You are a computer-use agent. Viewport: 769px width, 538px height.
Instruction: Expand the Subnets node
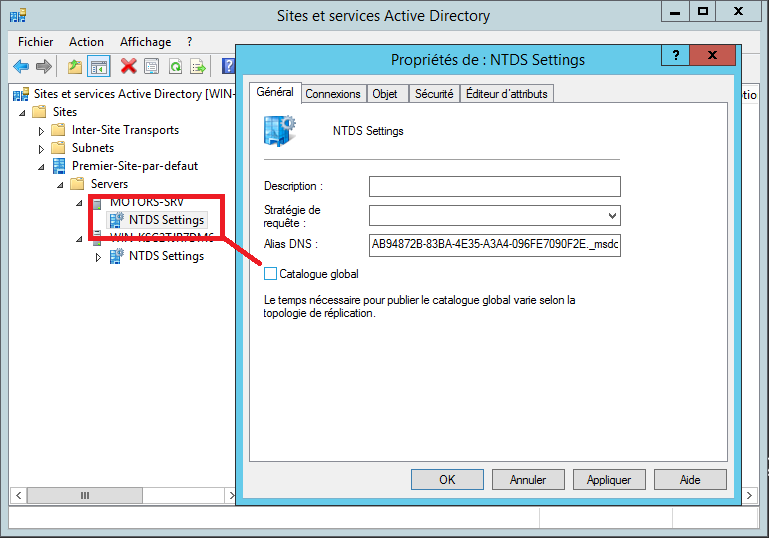point(41,149)
